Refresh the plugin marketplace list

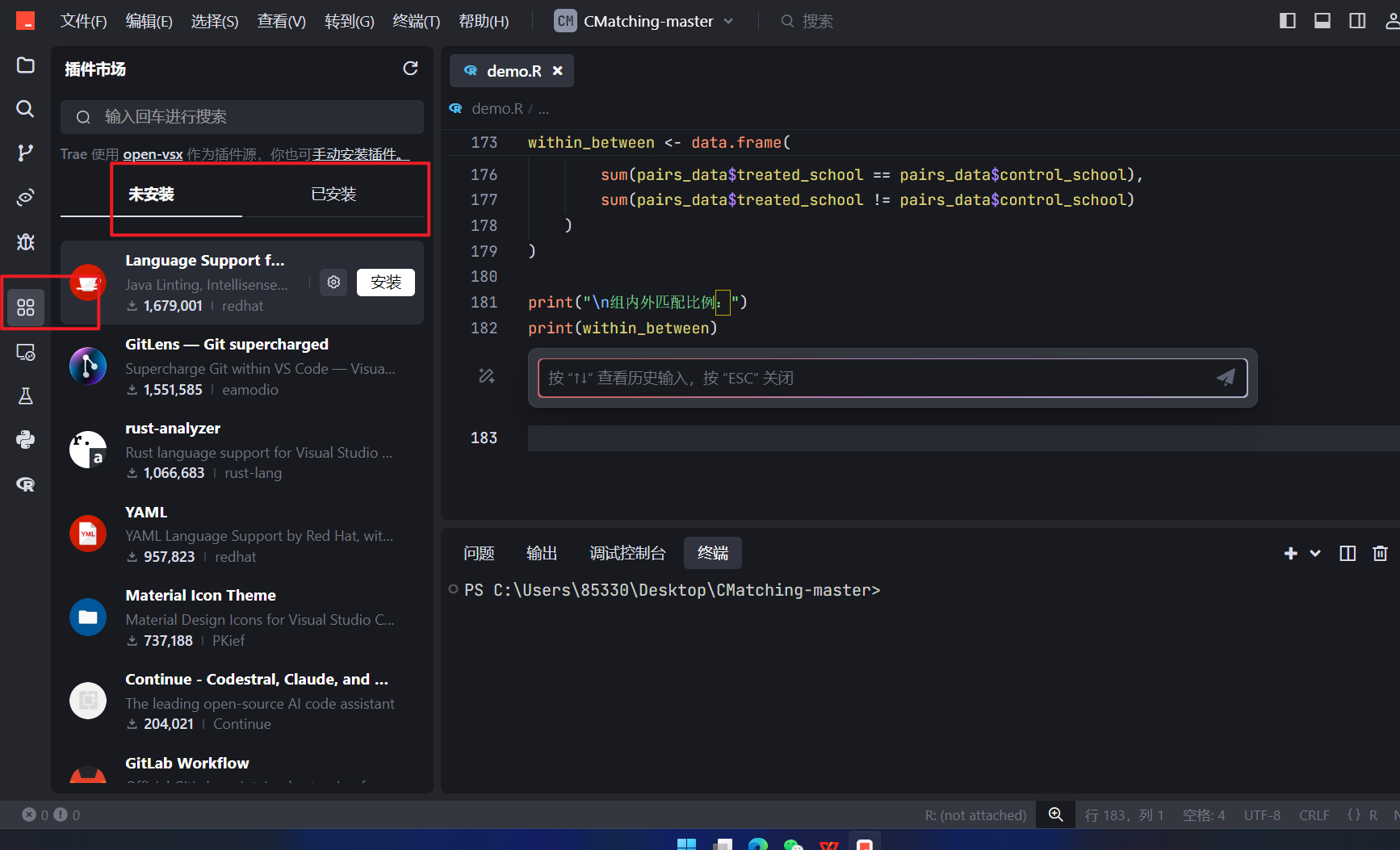[410, 69]
